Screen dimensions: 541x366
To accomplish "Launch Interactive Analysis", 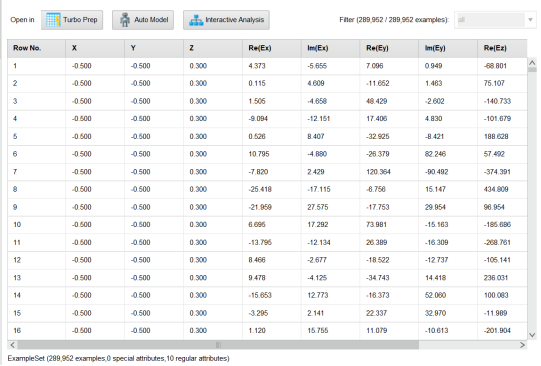I will point(226,20).
